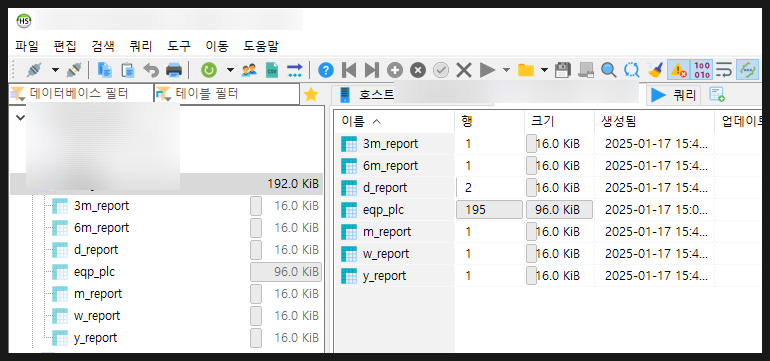Click the blue data transfer arrows icon
Screen dimensions: 770x361
pos(295,70)
